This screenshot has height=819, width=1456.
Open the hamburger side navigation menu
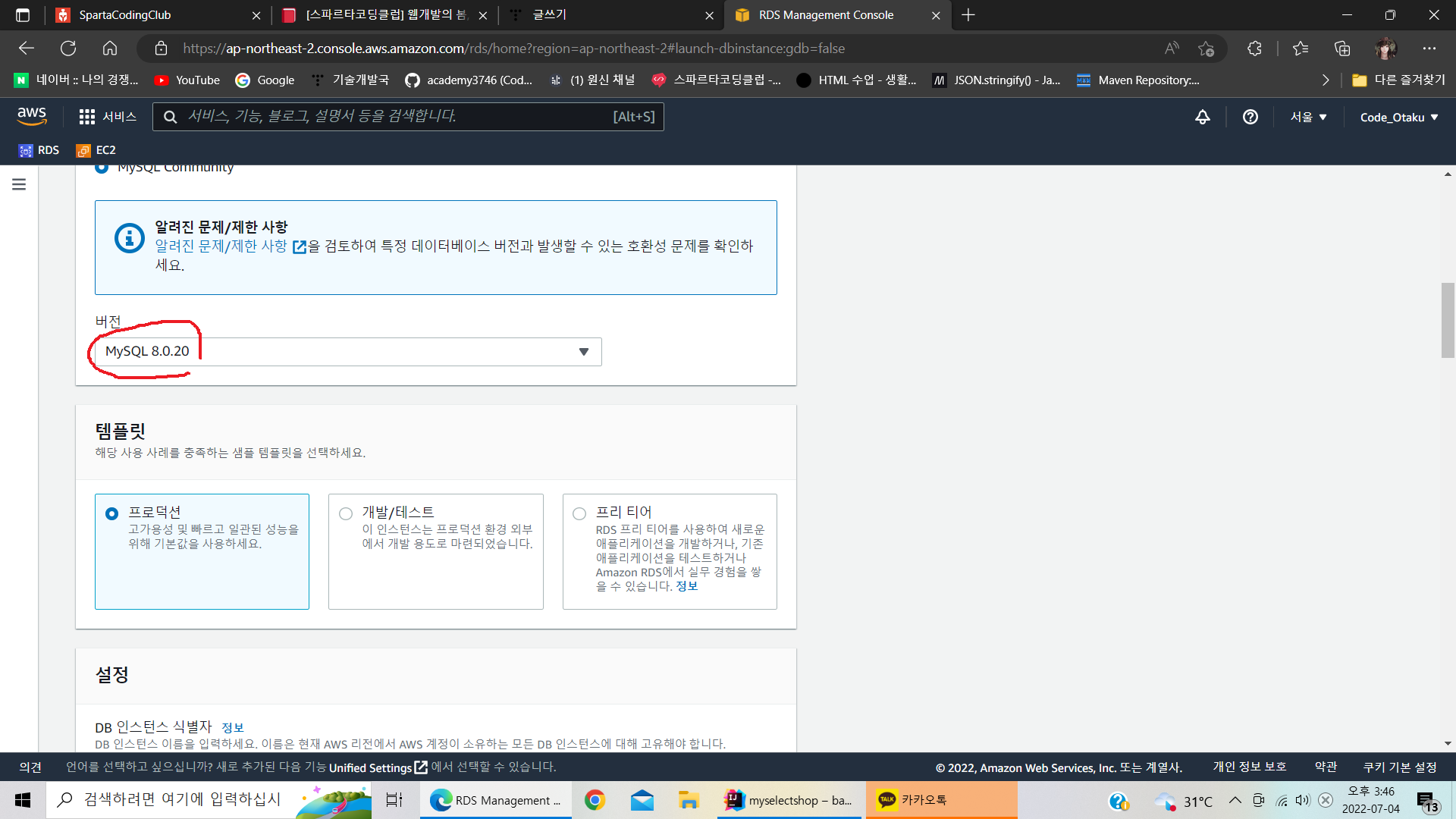click(x=19, y=184)
